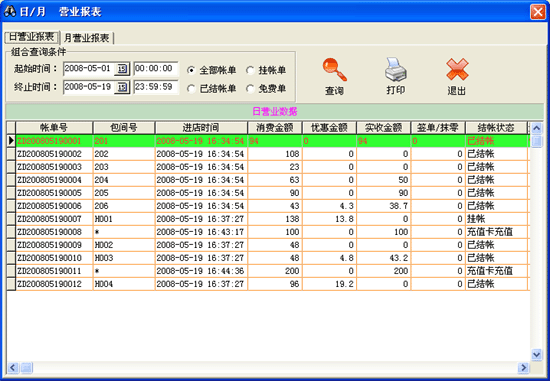This screenshot has height=381, width=550.
Task: Click the 消费金额 column header
Action: point(275,128)
